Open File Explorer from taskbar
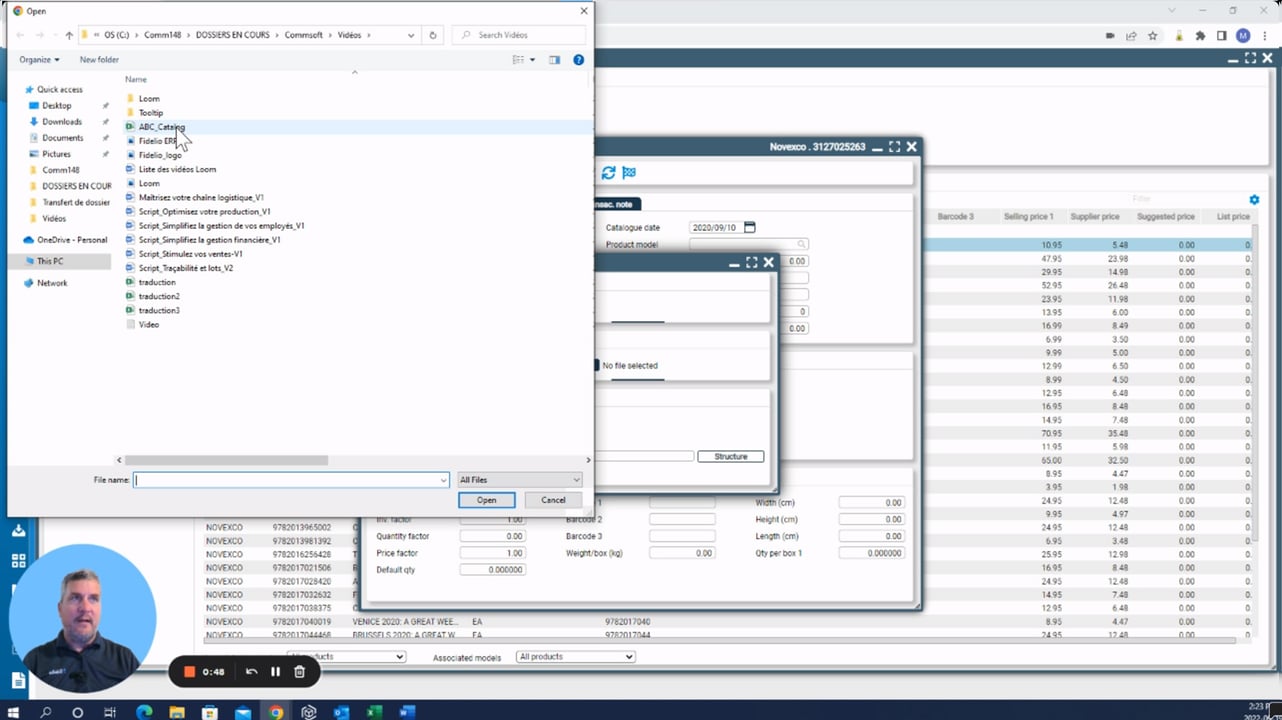Viewport: 1282px width, 720px height. [x=177, y=712]
